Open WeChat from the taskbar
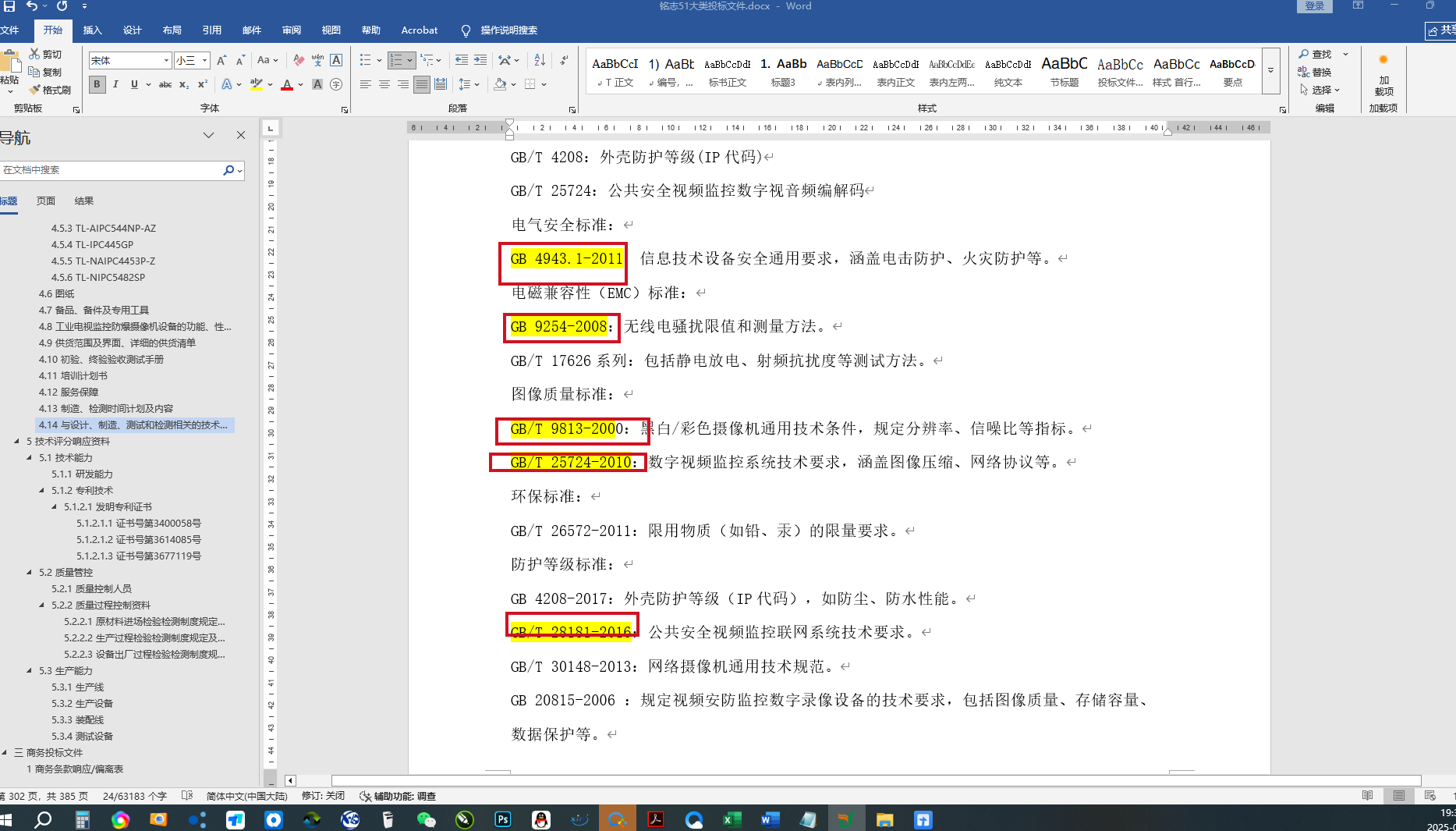 [426, 819]
